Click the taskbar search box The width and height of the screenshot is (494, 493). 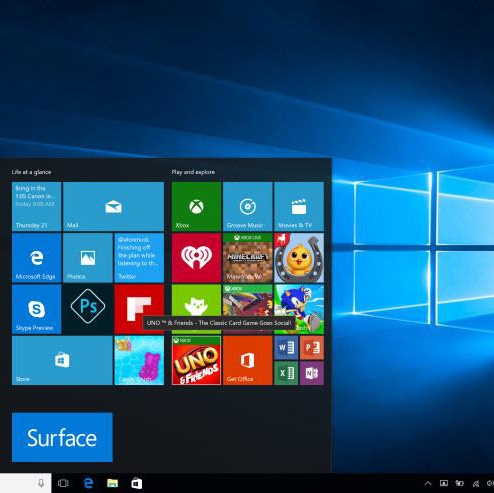point(26,483)
